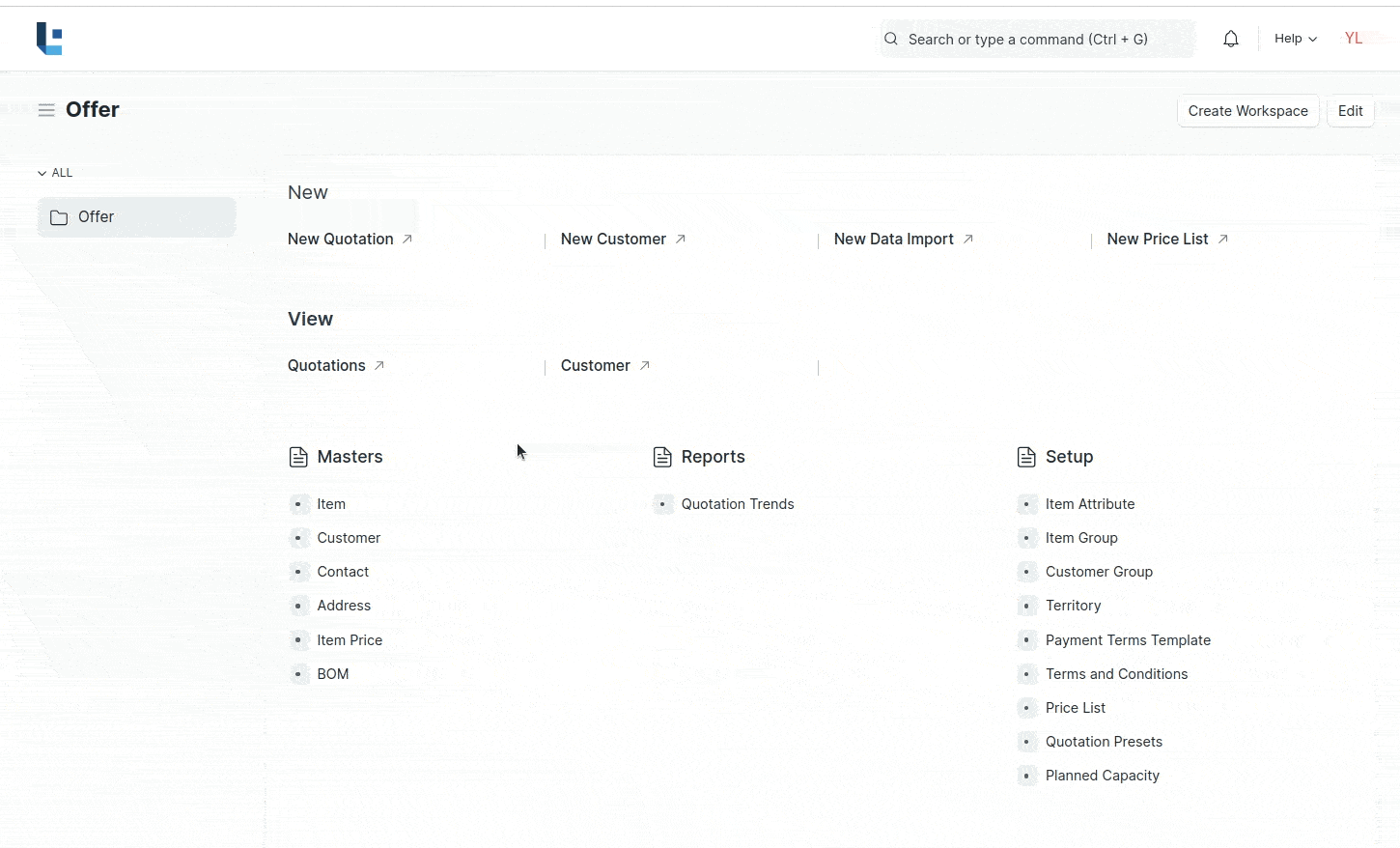Open the Quotation Trends report
The width and height of the screenshot is (1400, 848).
point(737,504)
